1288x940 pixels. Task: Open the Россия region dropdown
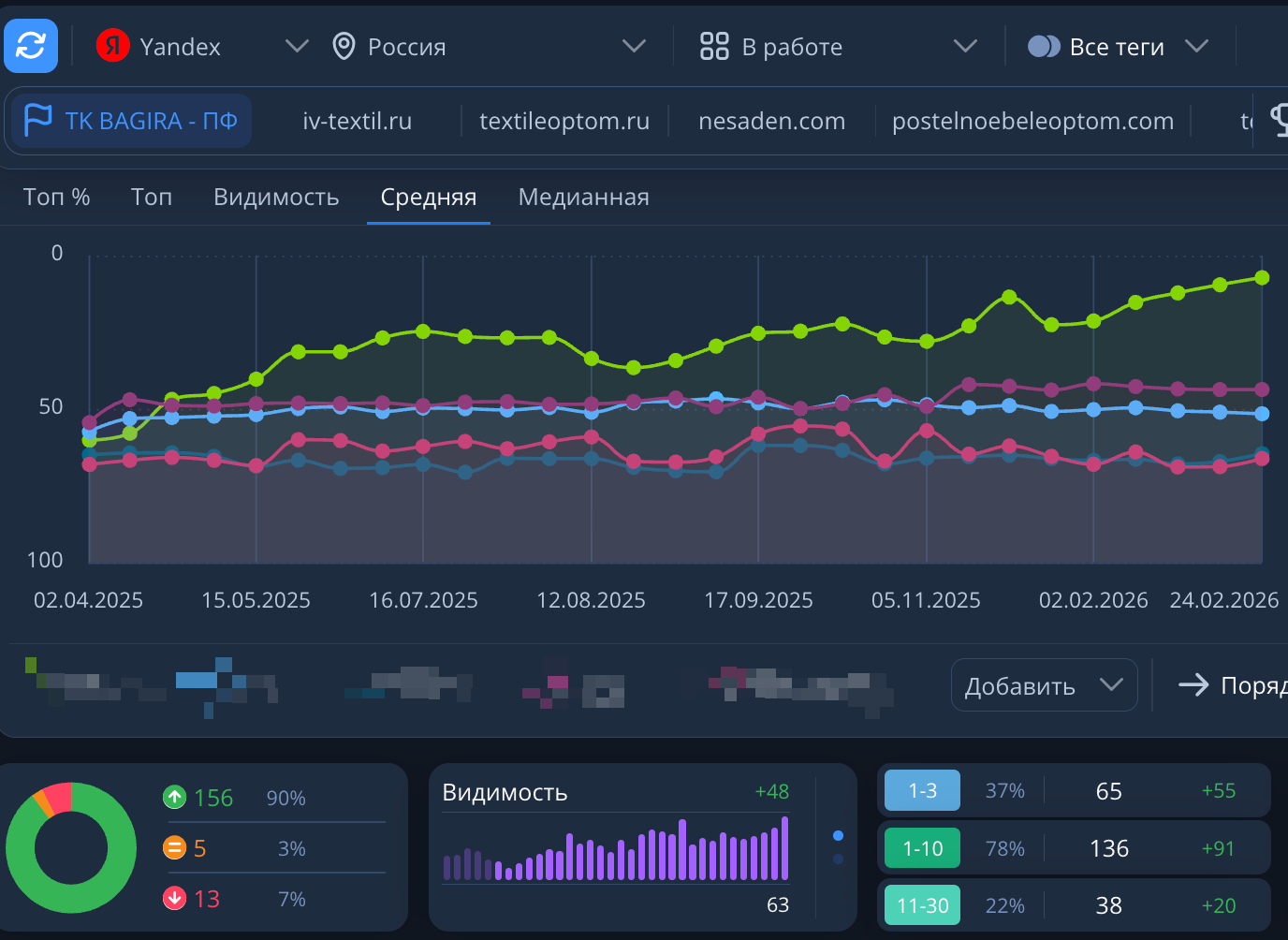pyautogui.click(x=635, y=46)
